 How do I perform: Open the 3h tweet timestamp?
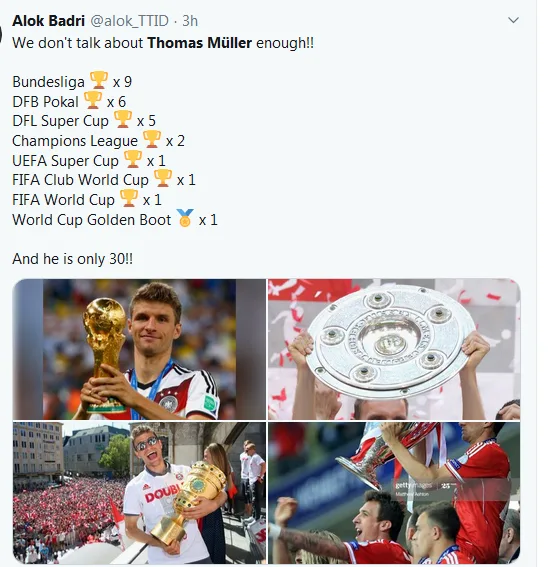click(x=190, y=21)
